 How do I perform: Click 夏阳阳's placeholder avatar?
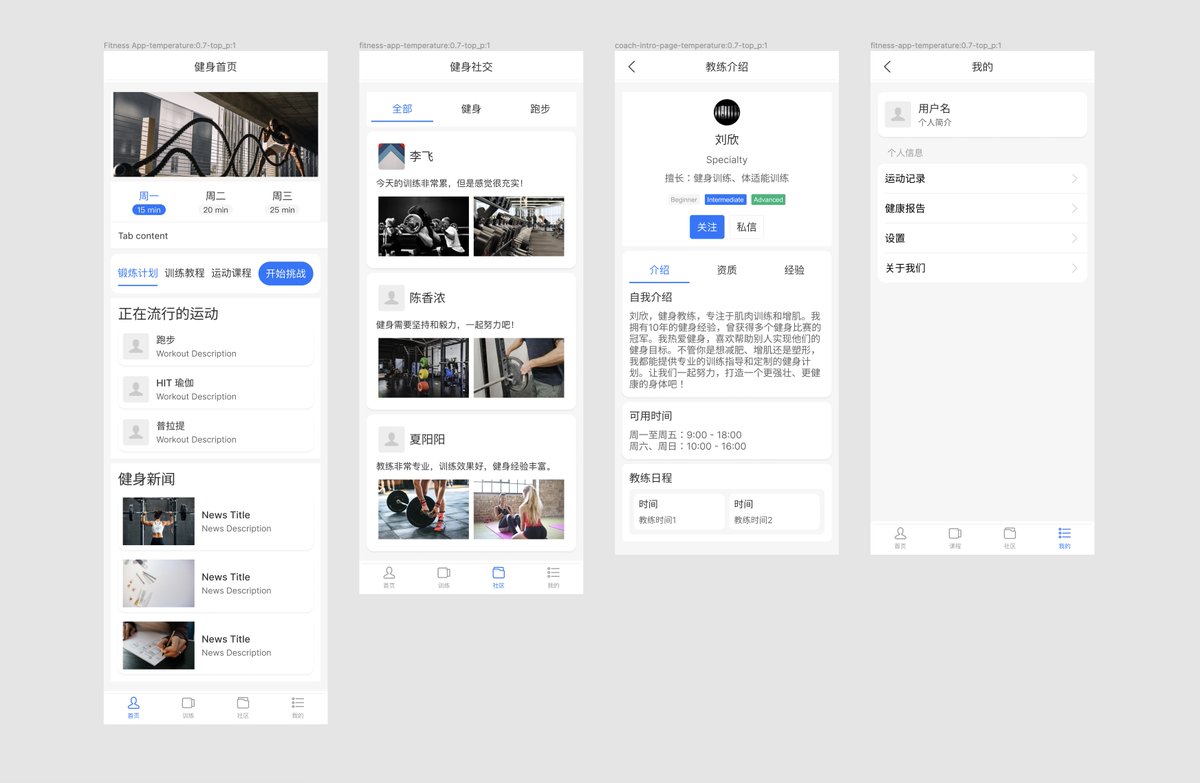tap(391, 439)
